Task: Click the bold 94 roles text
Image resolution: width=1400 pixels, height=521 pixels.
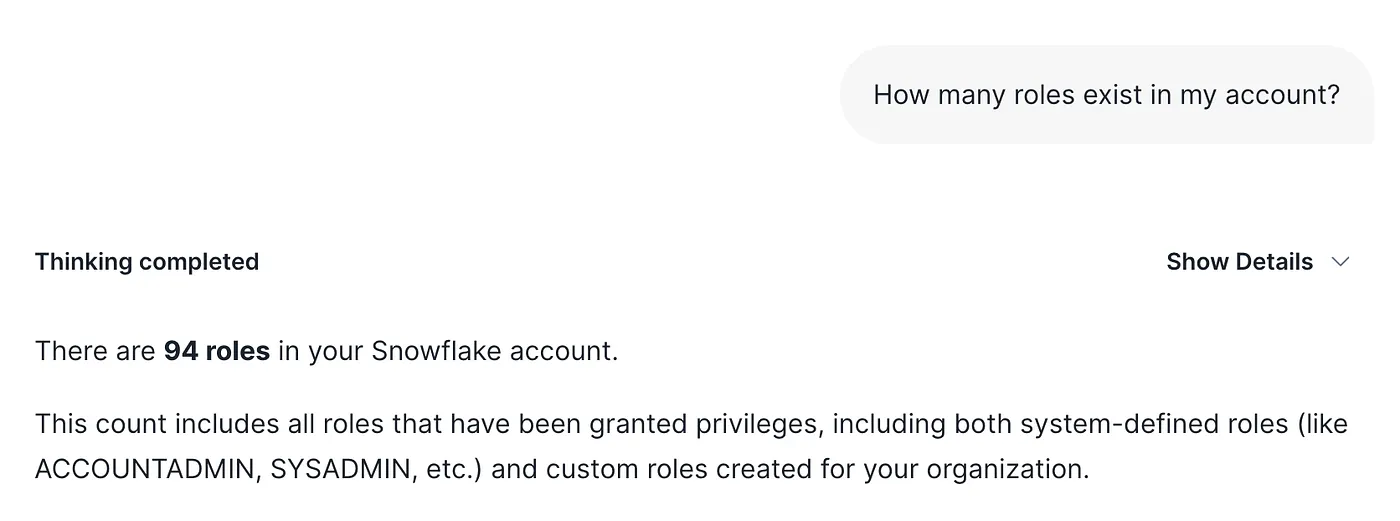Action: (x=217, y=352)
